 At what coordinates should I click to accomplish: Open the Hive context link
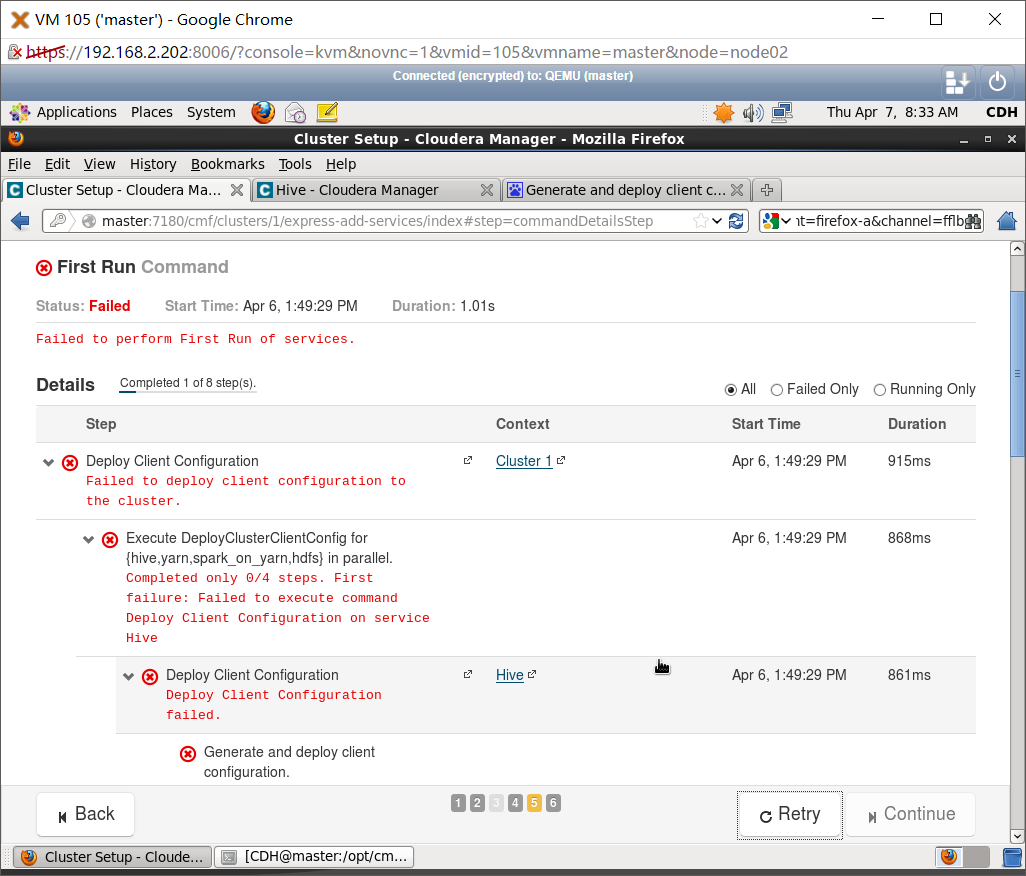click(510, 675)
